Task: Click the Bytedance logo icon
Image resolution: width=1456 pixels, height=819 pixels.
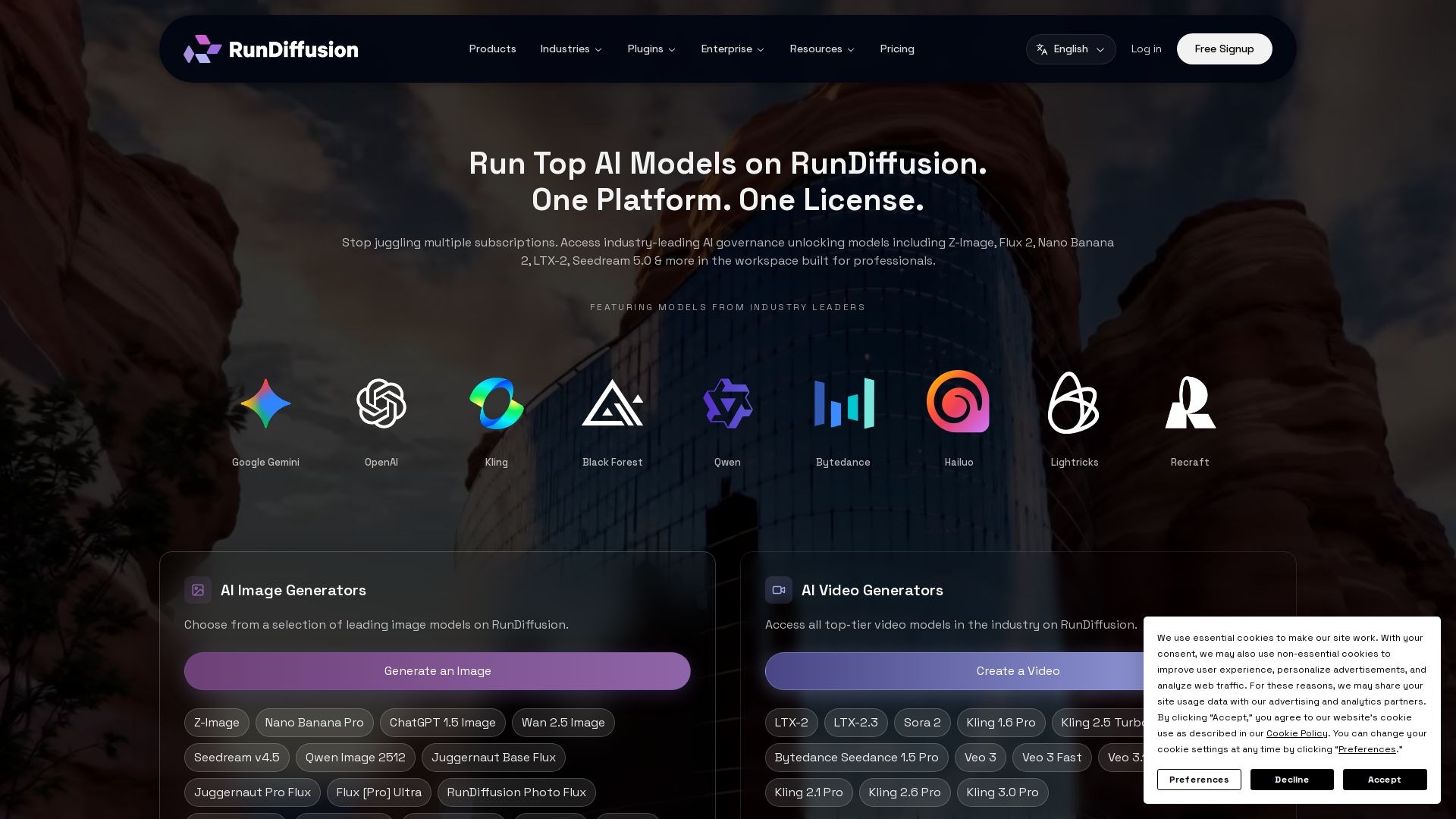Action: pos(844,403)
